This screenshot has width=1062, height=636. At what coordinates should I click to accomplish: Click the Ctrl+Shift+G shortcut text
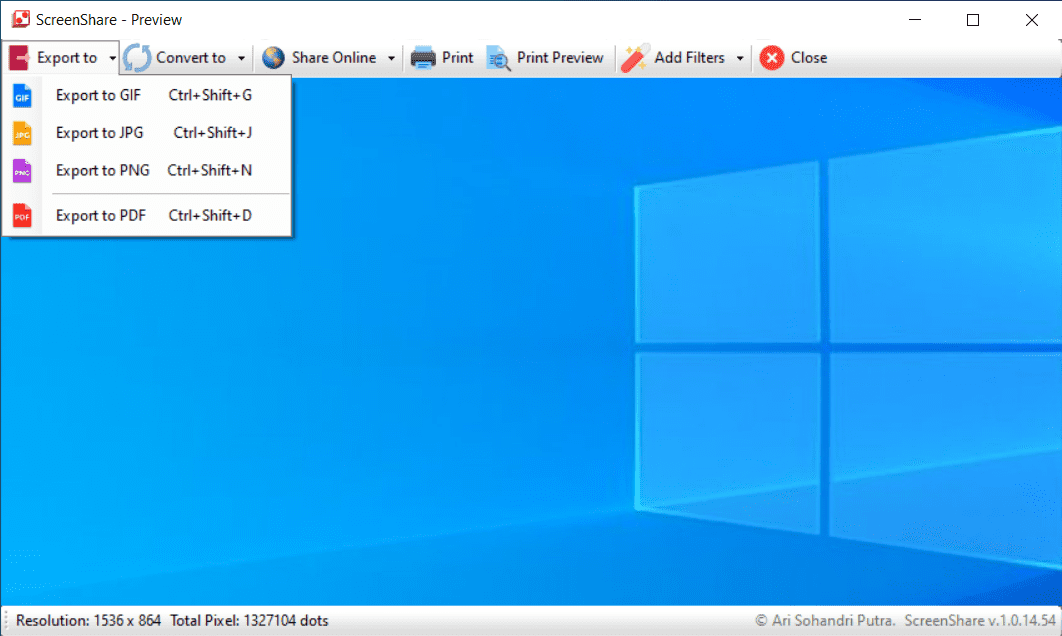[210, 96]
